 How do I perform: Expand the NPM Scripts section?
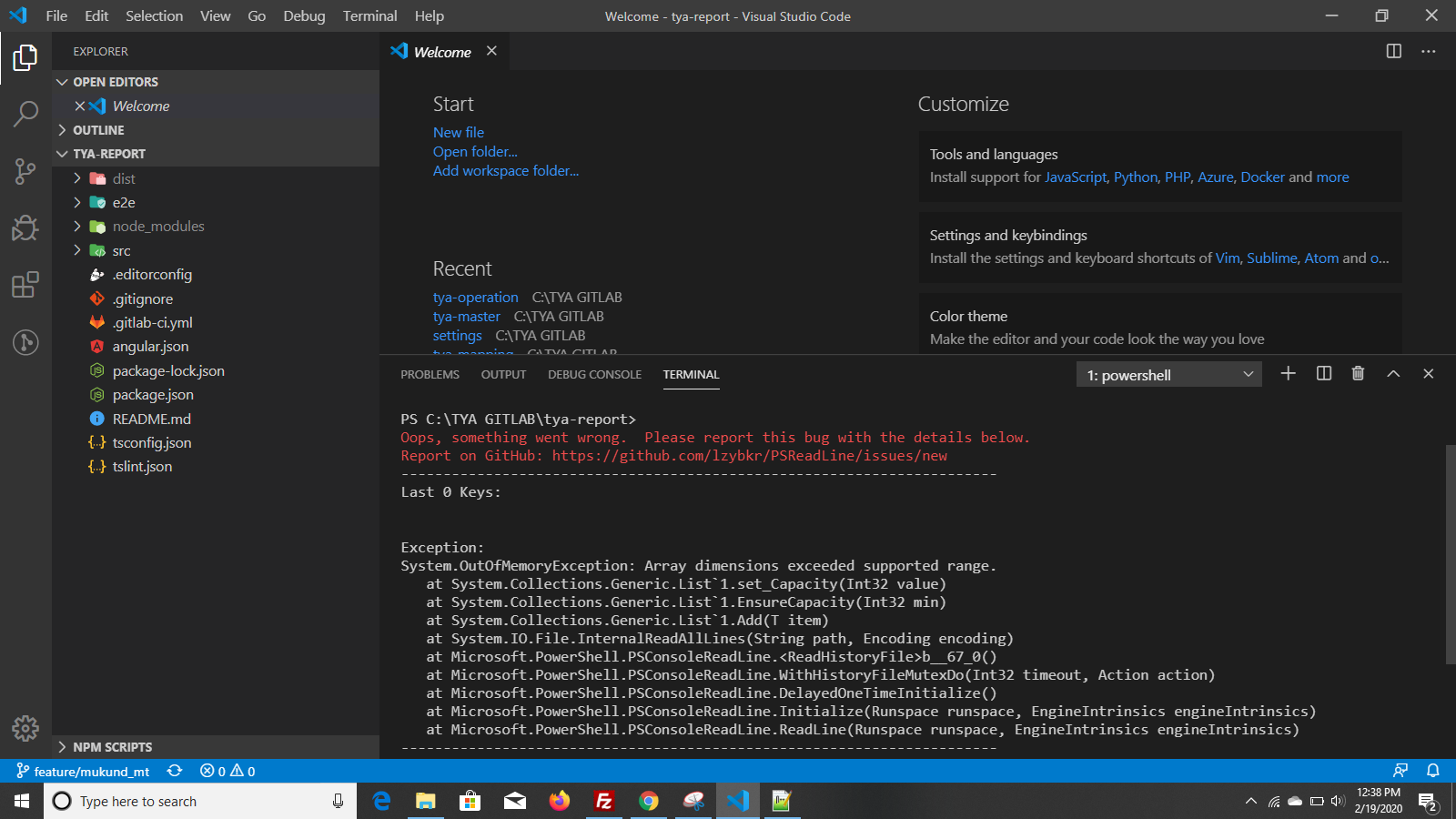click(216, 747)
